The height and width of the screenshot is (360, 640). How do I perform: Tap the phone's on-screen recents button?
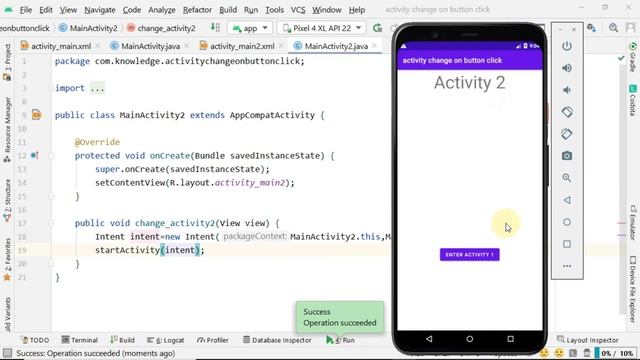510,339
